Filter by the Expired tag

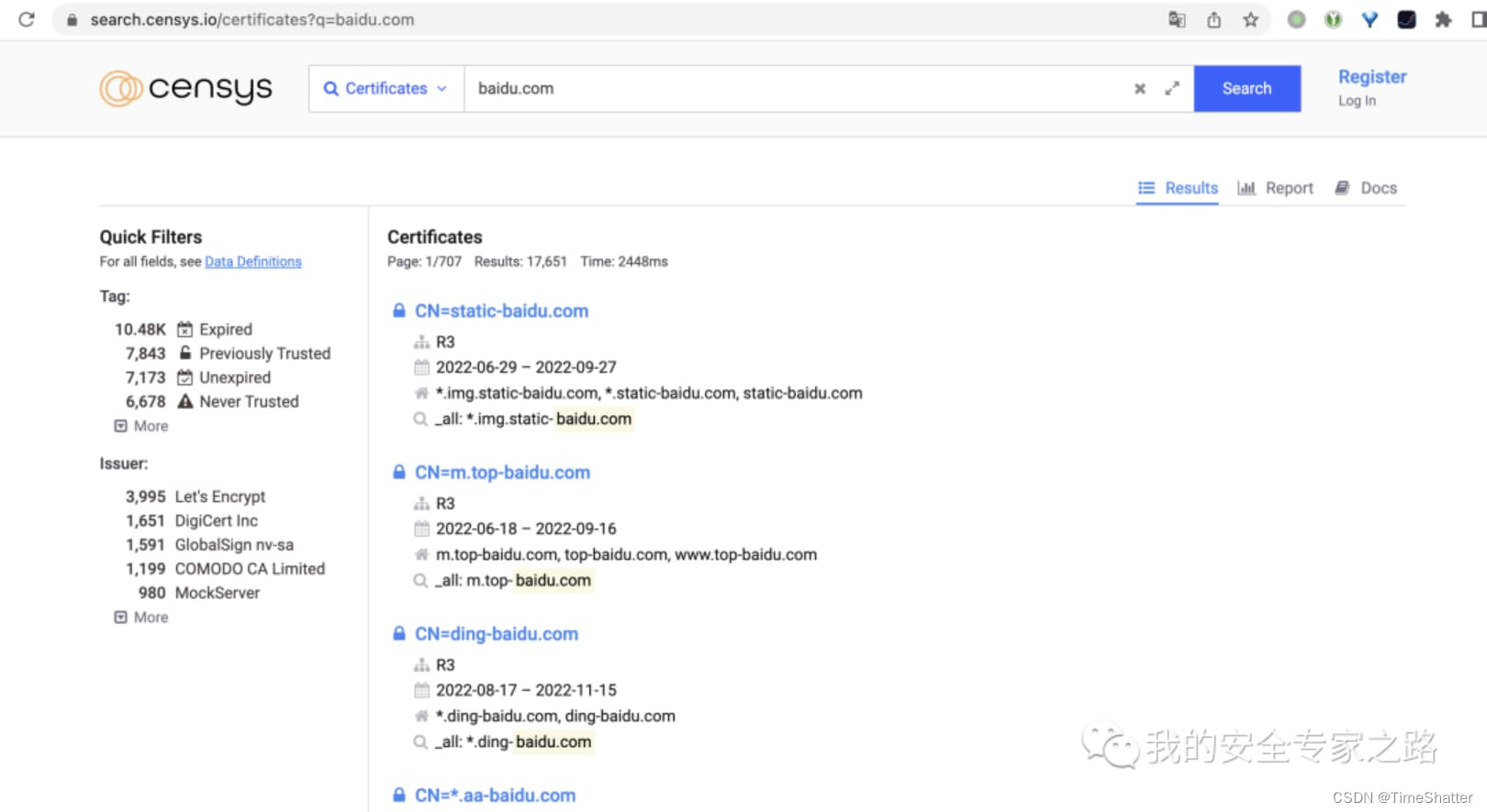click(226, 329)
